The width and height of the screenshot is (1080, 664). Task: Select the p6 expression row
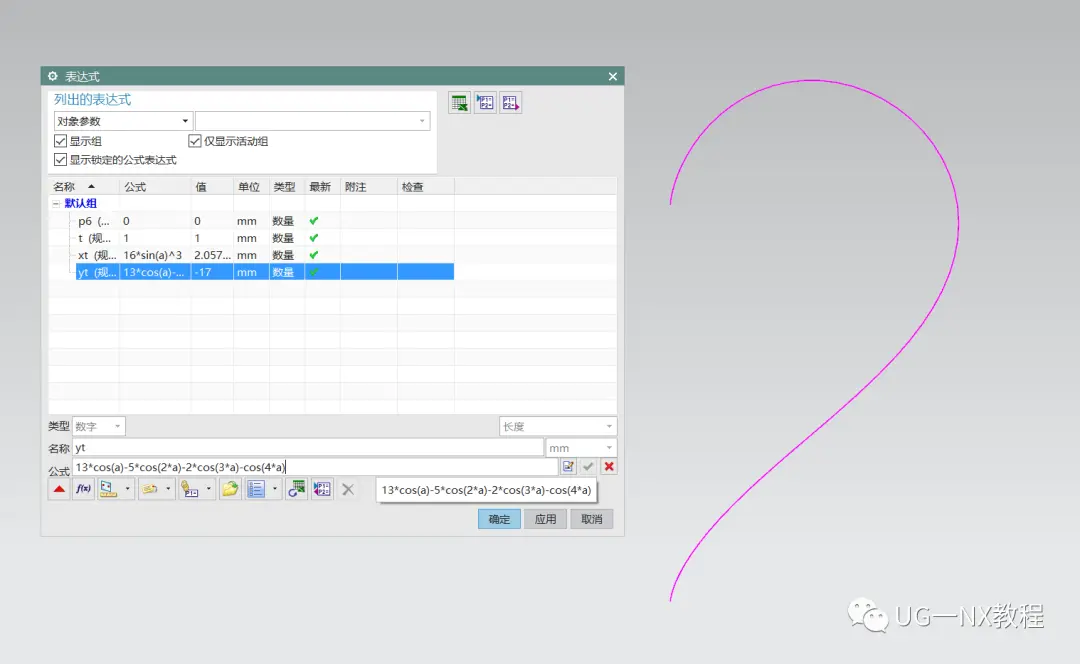tap(264, 221)
